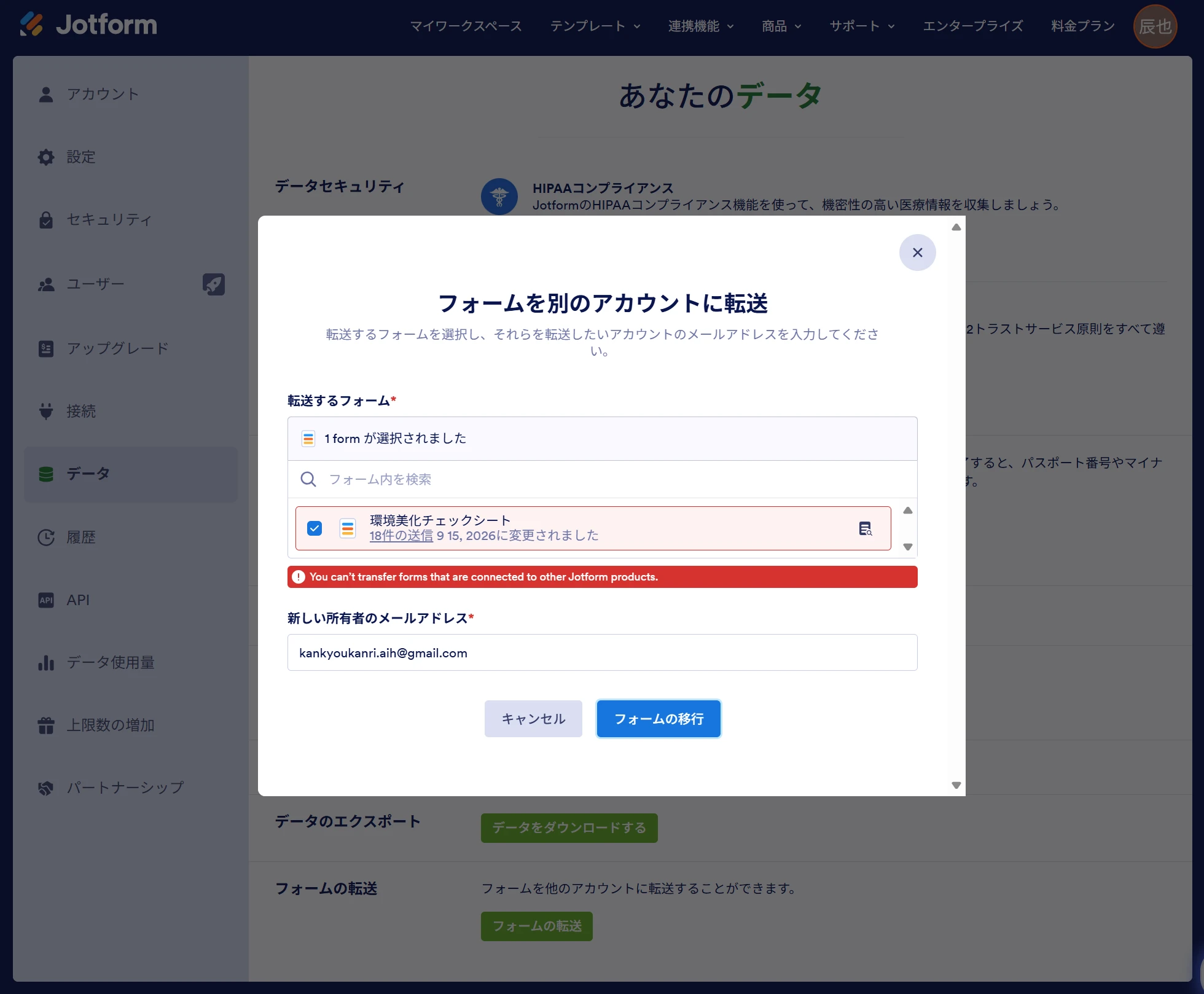Image resolution: width=1204 pixels, height=994 pixels.
Task: Click the フォーム内を検索 search field
Action: click(x=602, y=479)
